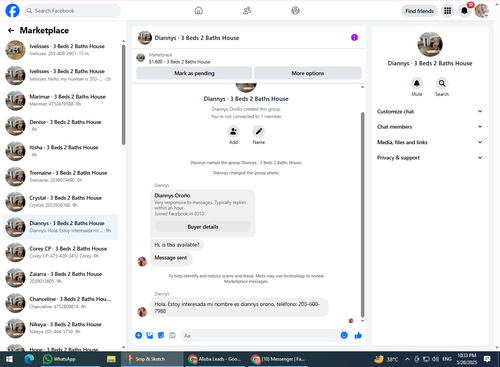The width and height of the screenshot is (500, 367).
Task: Click the Hola. Estoy interesada message bubble
Action: tap(239, 307)
